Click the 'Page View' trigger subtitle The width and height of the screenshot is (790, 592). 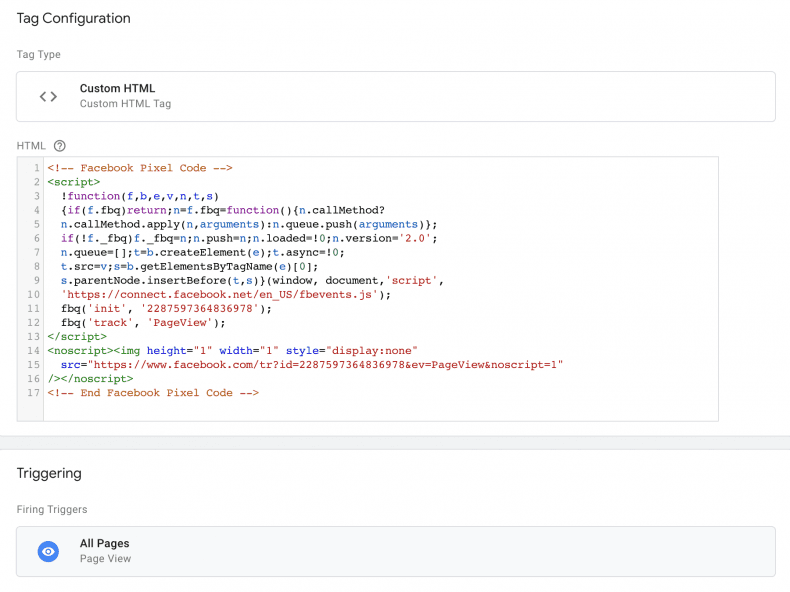click(105, 559)
